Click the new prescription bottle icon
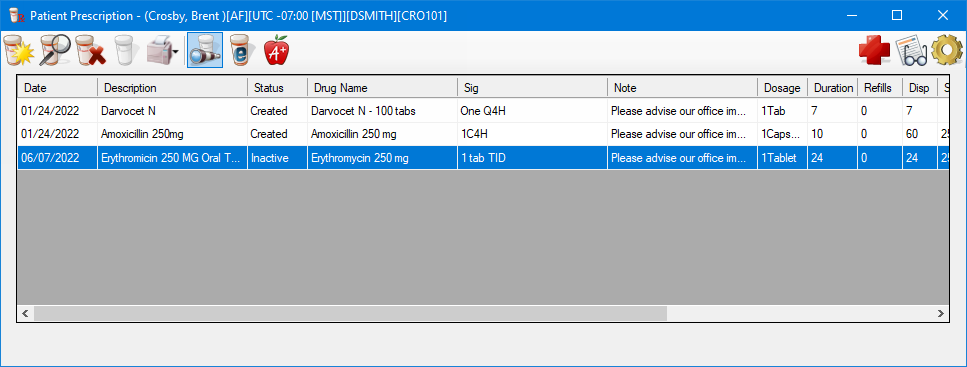967x367 pixels. point(19,51)
